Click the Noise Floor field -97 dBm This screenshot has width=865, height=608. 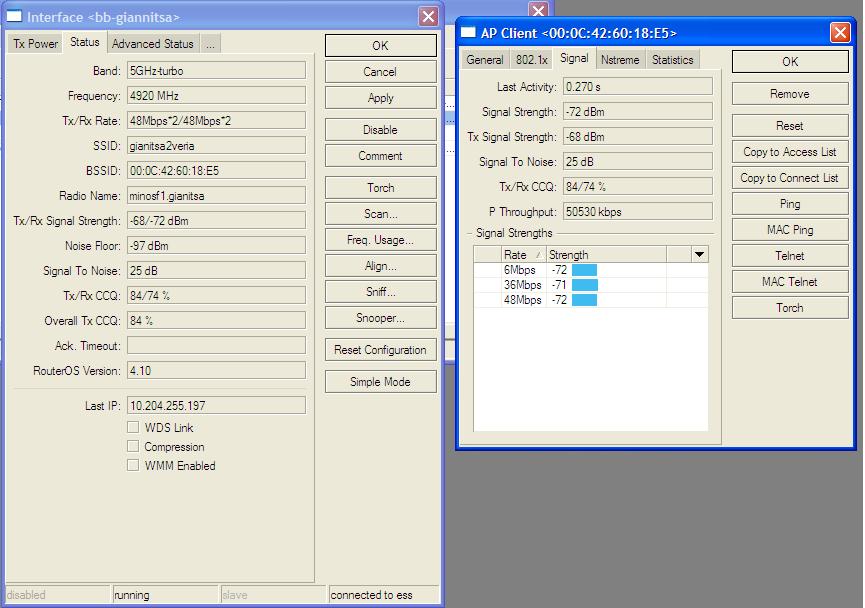click(216, 246)
